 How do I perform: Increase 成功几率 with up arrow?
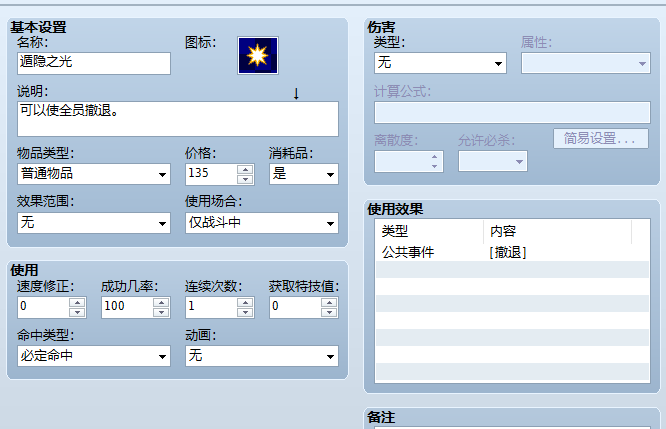(x=161, y=302)
